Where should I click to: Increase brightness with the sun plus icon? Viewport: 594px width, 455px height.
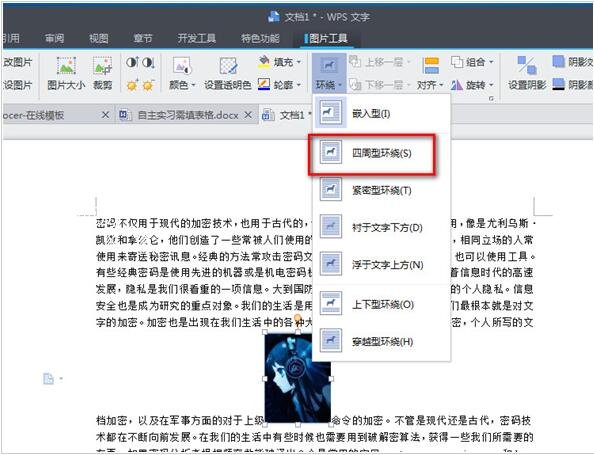pyautogui.click(x=132, y=85)
